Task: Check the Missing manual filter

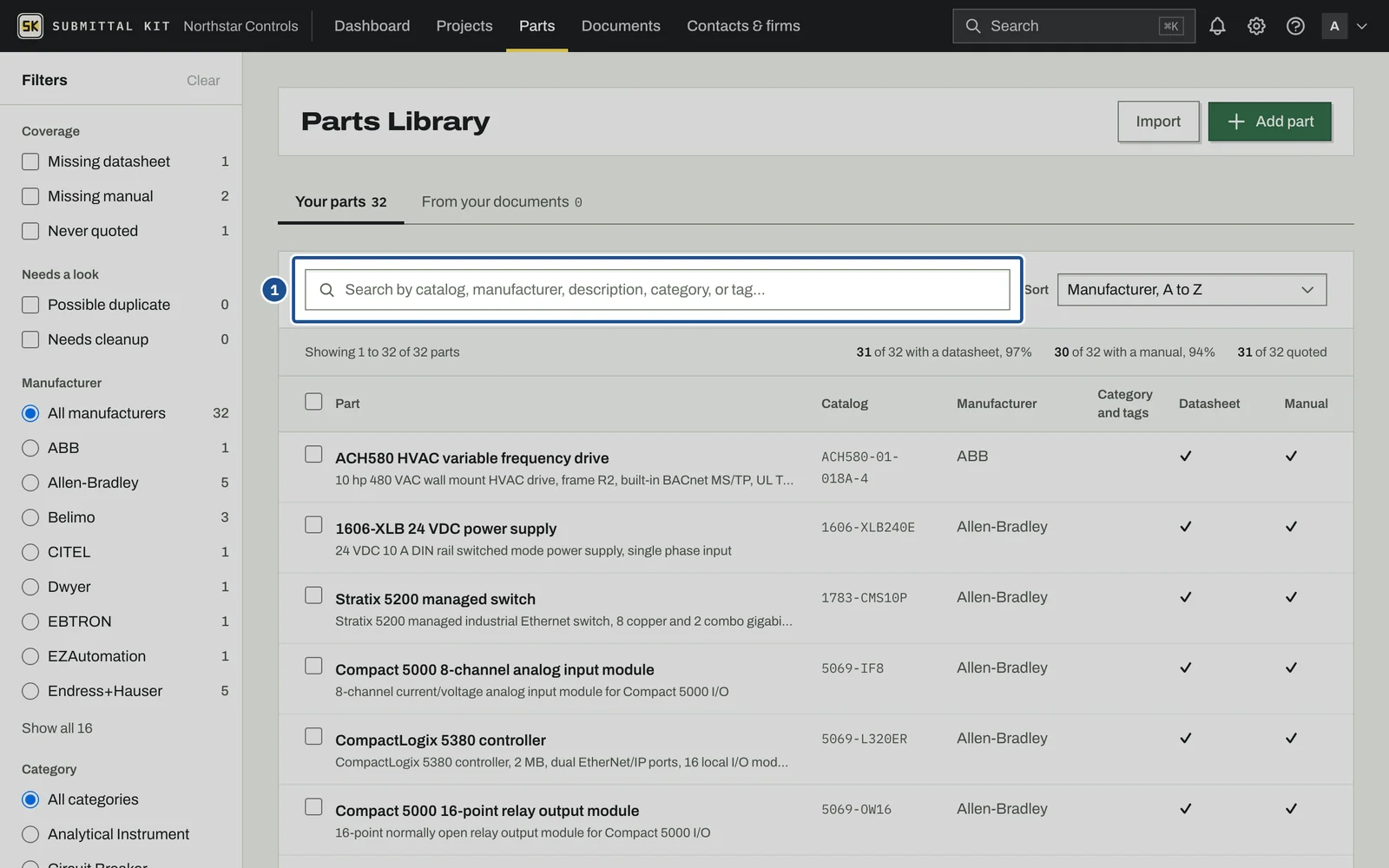Action: (x=30, y=196)
